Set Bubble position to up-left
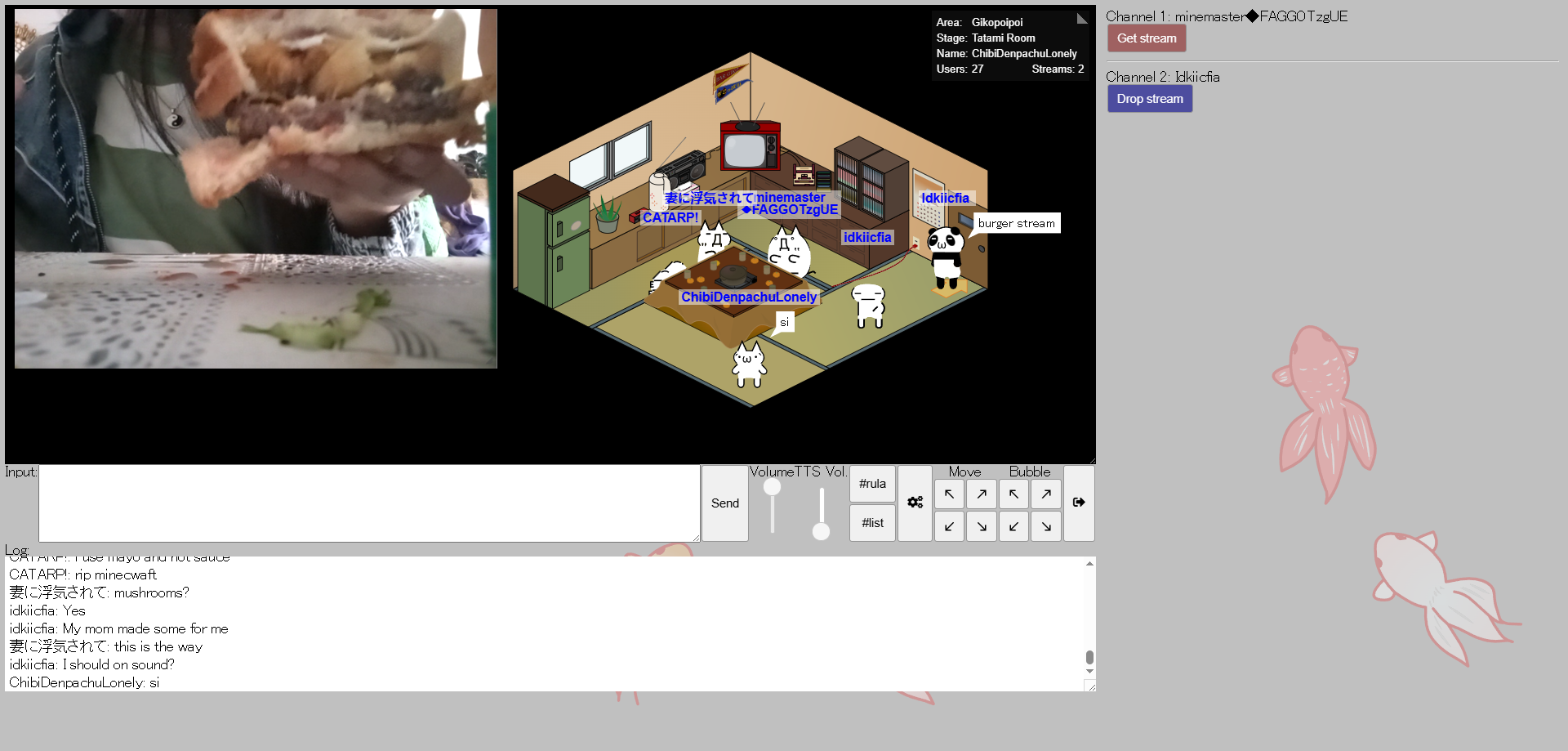Screen dimensions: 1568x751 1013,494
